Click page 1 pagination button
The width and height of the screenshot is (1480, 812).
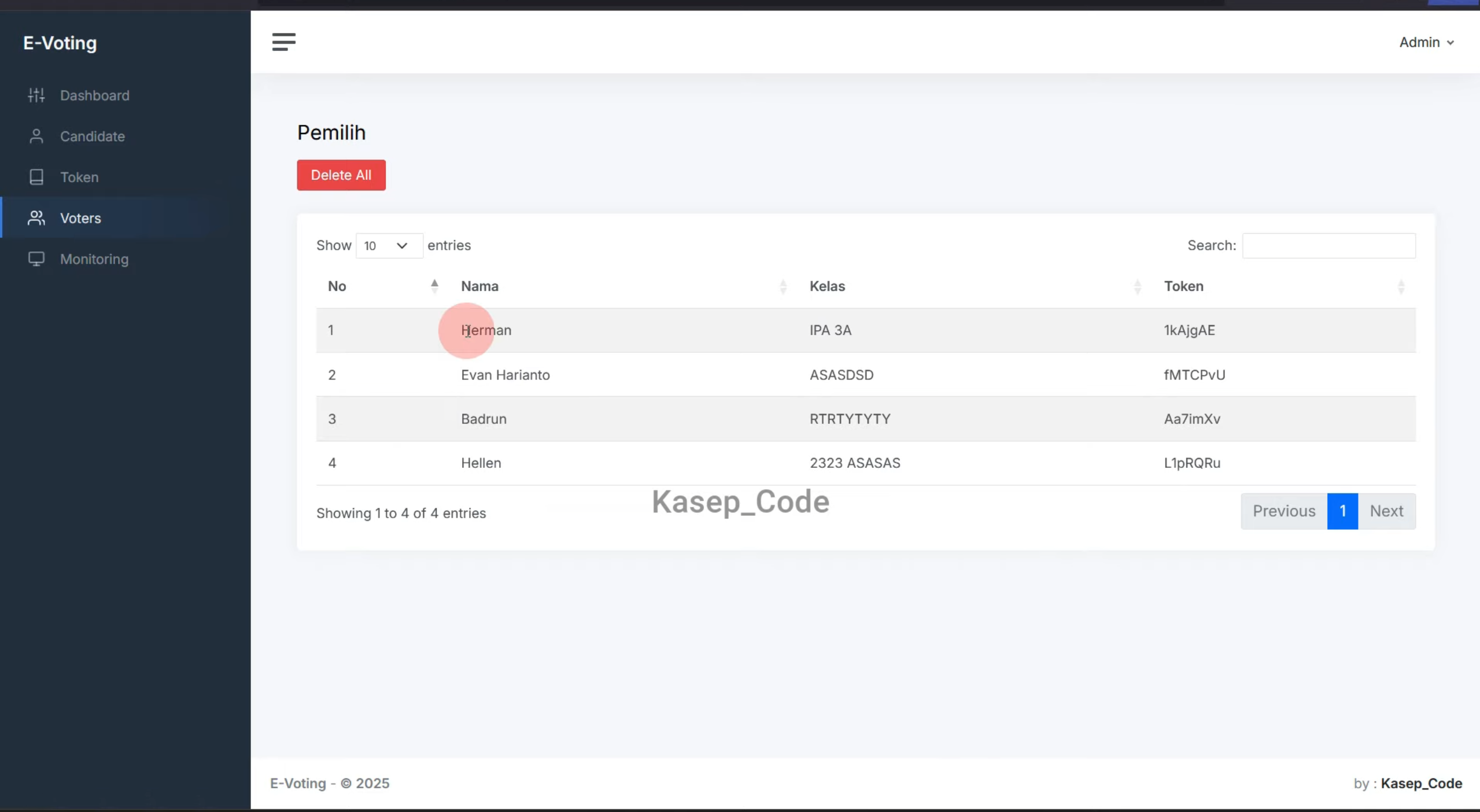(x=1342, y=511)
